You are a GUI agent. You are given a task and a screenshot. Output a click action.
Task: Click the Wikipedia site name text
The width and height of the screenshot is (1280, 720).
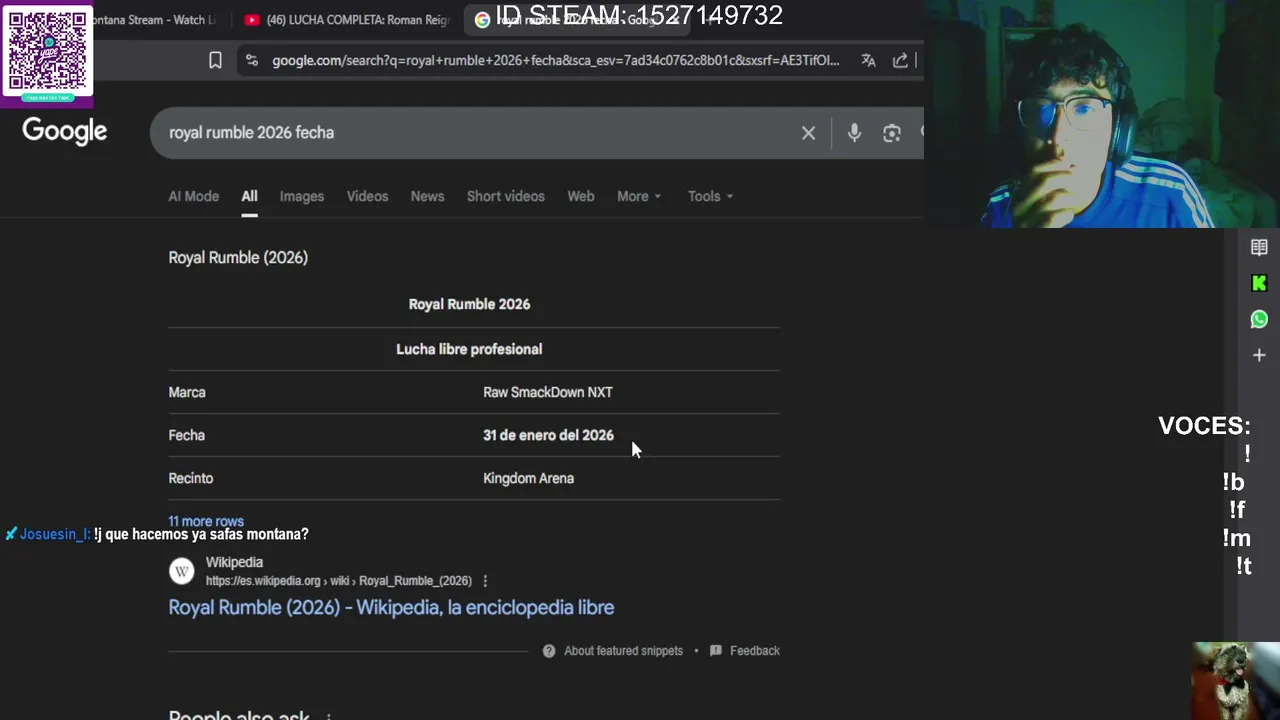234,562
